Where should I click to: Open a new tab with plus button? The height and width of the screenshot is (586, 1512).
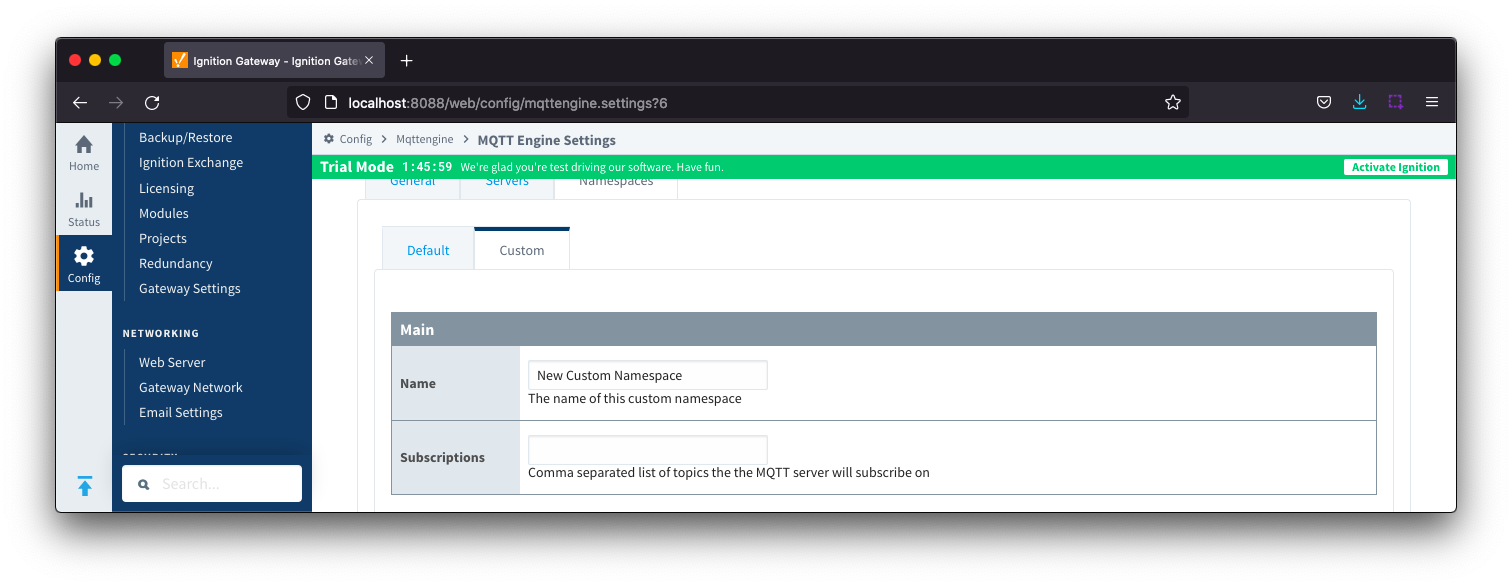406,61
